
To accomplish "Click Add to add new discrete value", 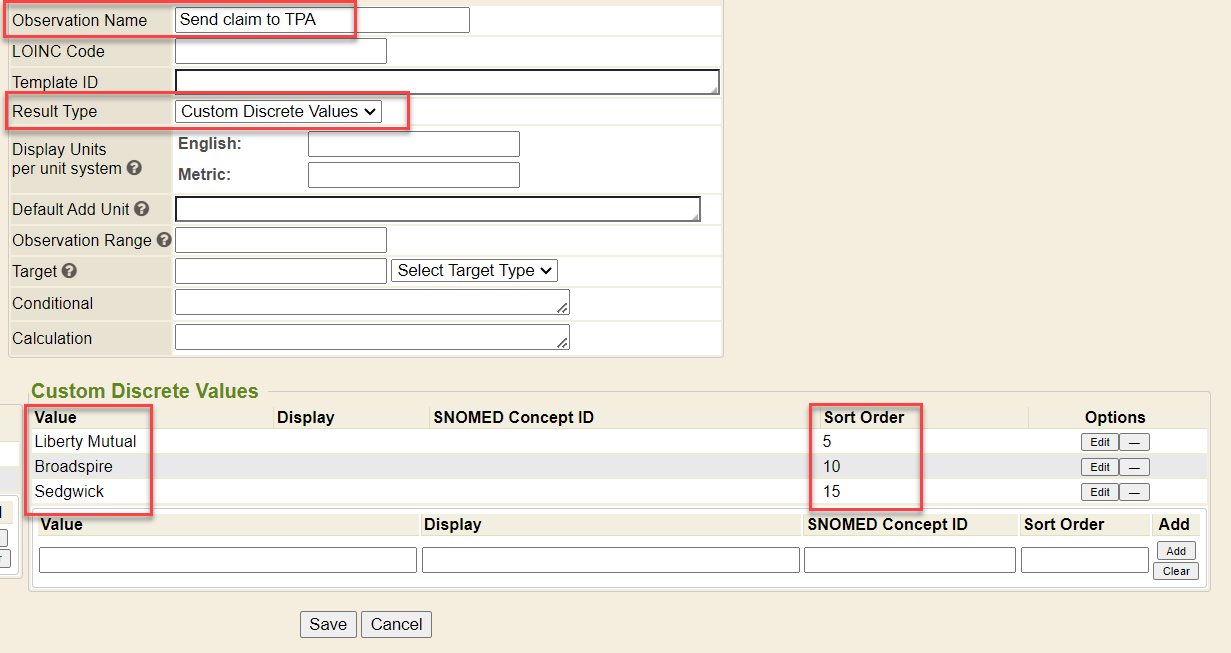I will [x=1175, y=551].
